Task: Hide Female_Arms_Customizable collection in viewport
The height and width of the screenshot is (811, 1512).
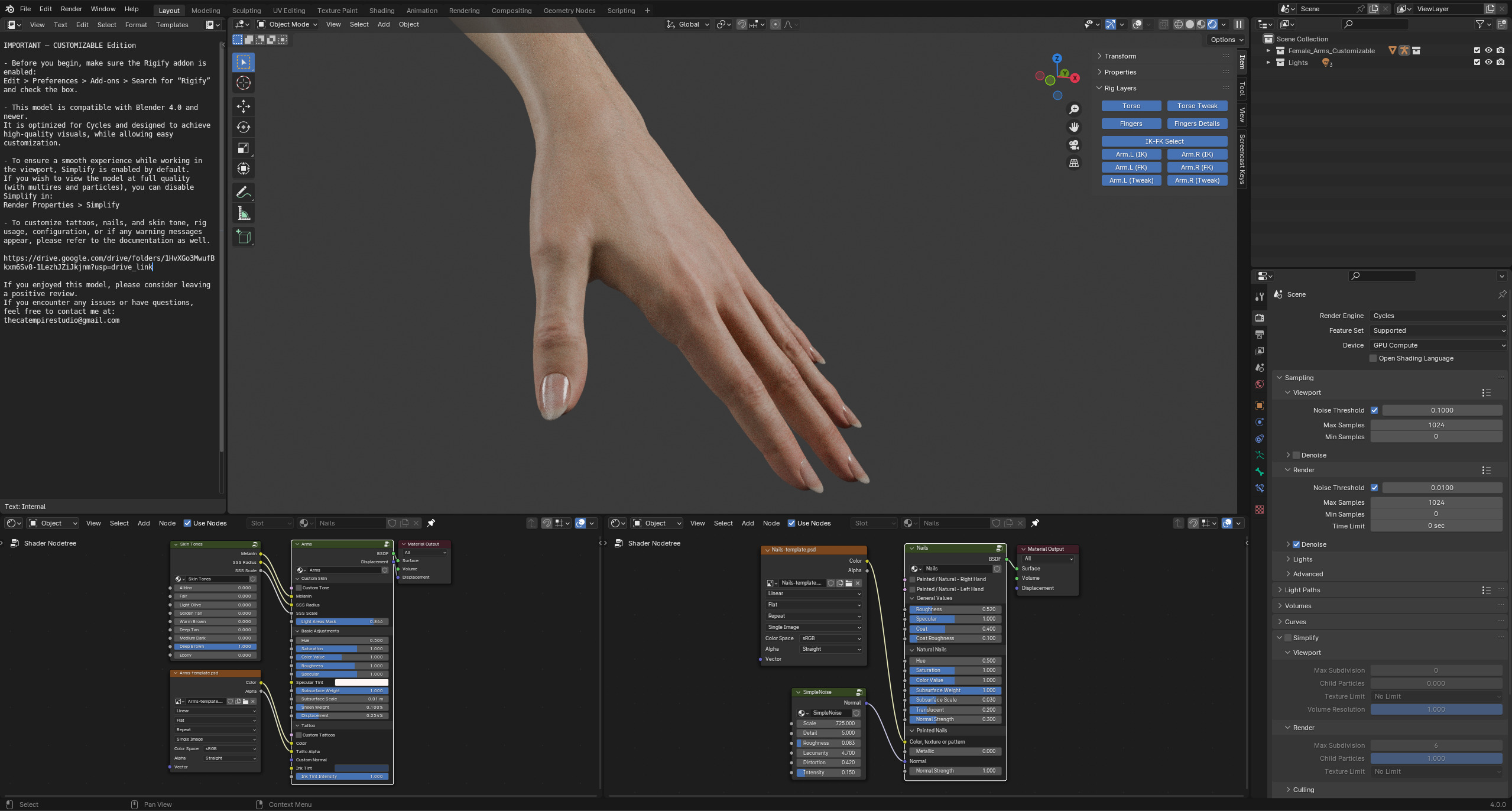Action: click(x=1488, y=50)
